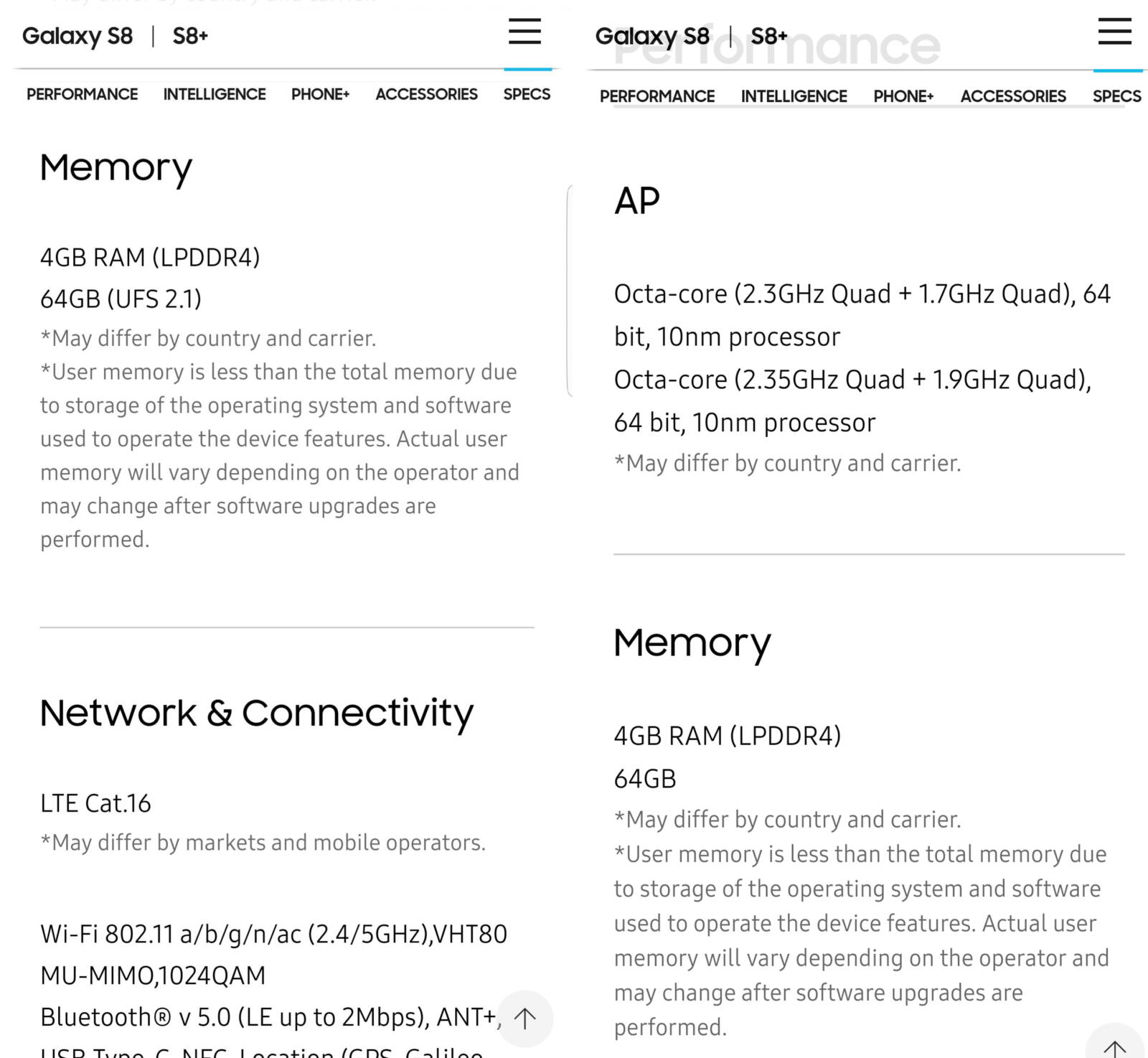Click the thin vertical scrollbar beside the AP section
The image size is (1148, 1058).
click(x=568, y=291)
